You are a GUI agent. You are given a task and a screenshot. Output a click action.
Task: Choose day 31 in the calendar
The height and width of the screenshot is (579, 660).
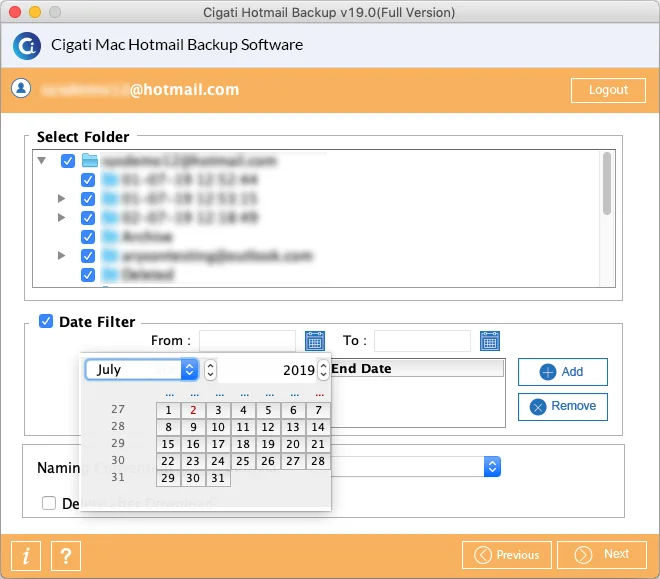click(x=218, y=478)
